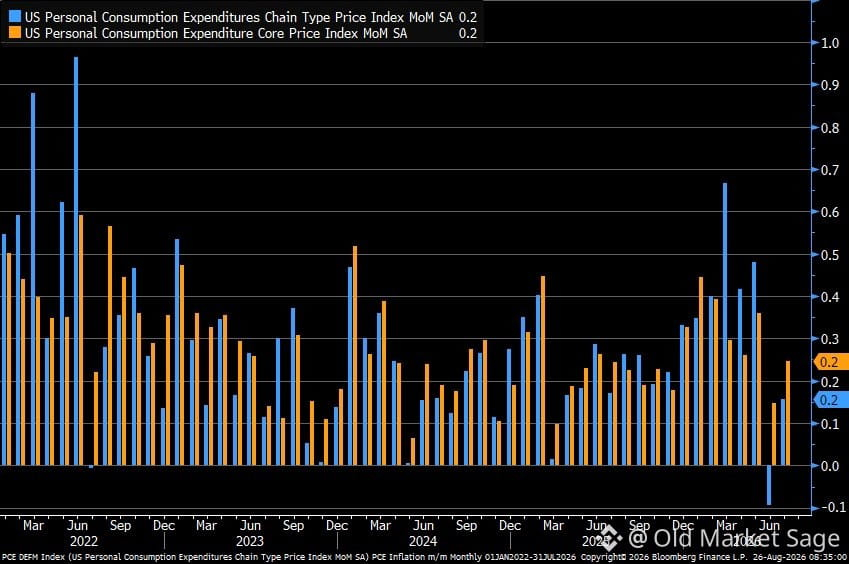This screenshot has height=564, width=849.
Task: Click the last orange bar on the chart
Action: [x=788, y=413]
